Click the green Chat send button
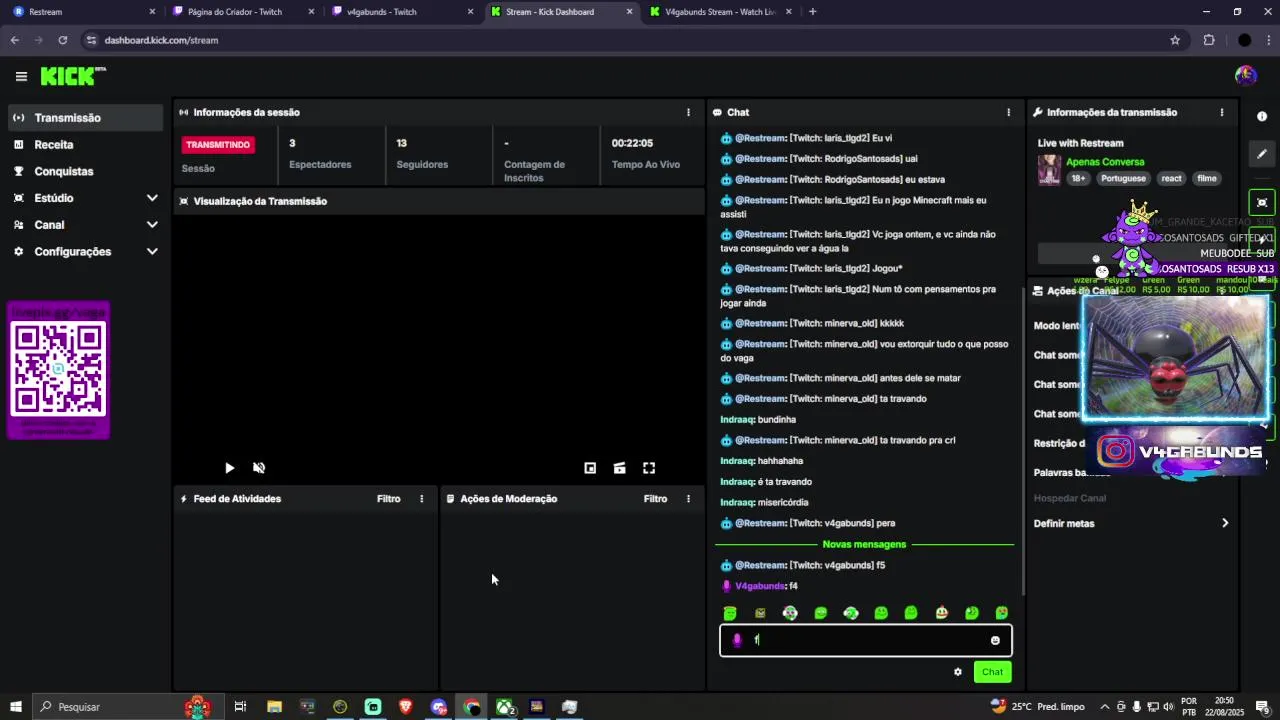The height and width of the screenshot is (720, 1280). (992, 672)
